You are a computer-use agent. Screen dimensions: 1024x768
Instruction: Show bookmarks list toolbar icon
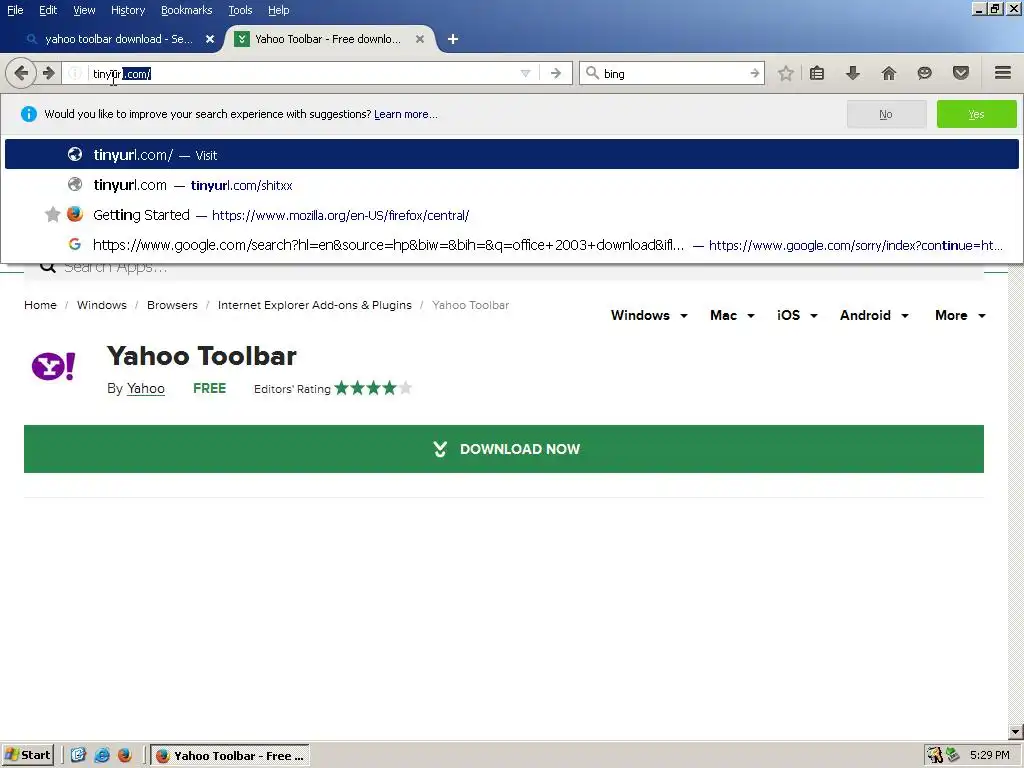click(816, 73)
